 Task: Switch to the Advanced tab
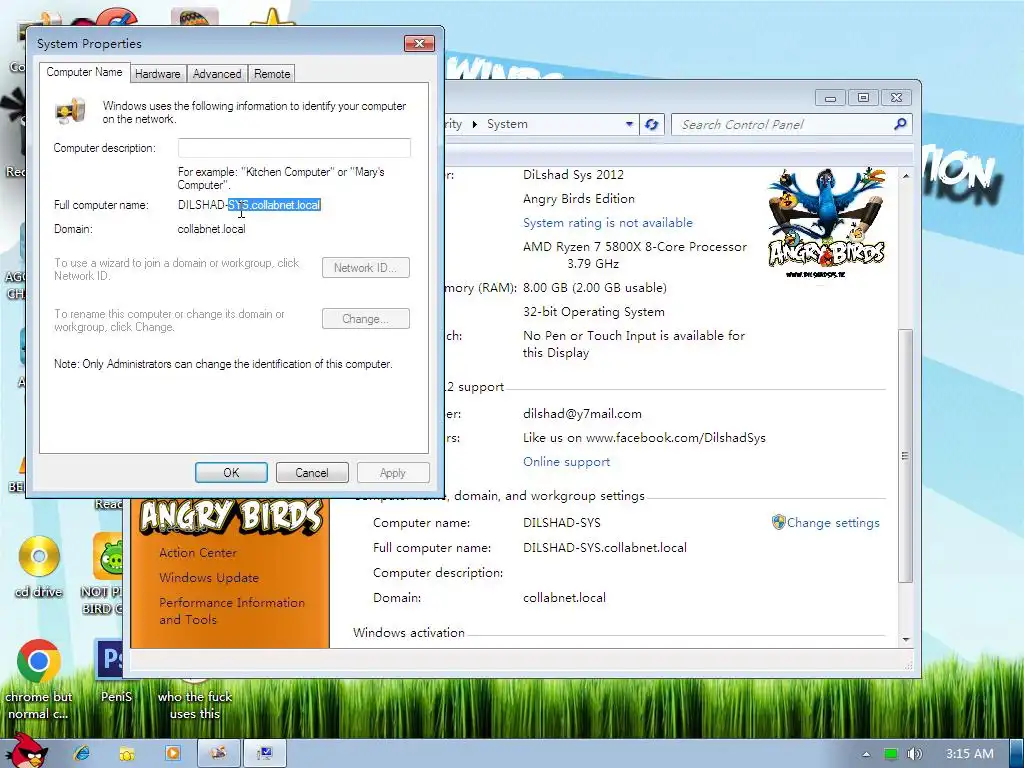[217, 74]
